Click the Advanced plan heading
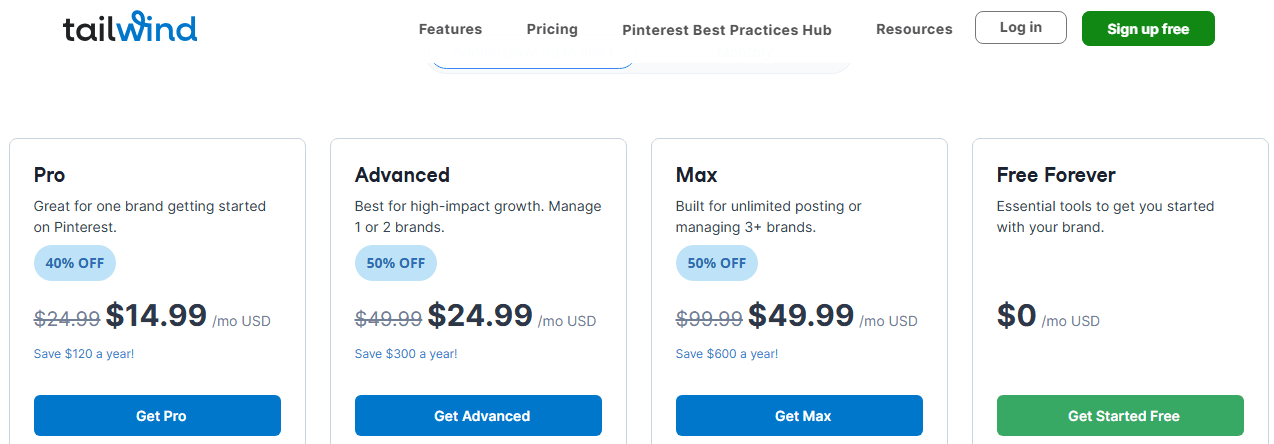This screenshot has height=444, width=1274. pos(402,175)
